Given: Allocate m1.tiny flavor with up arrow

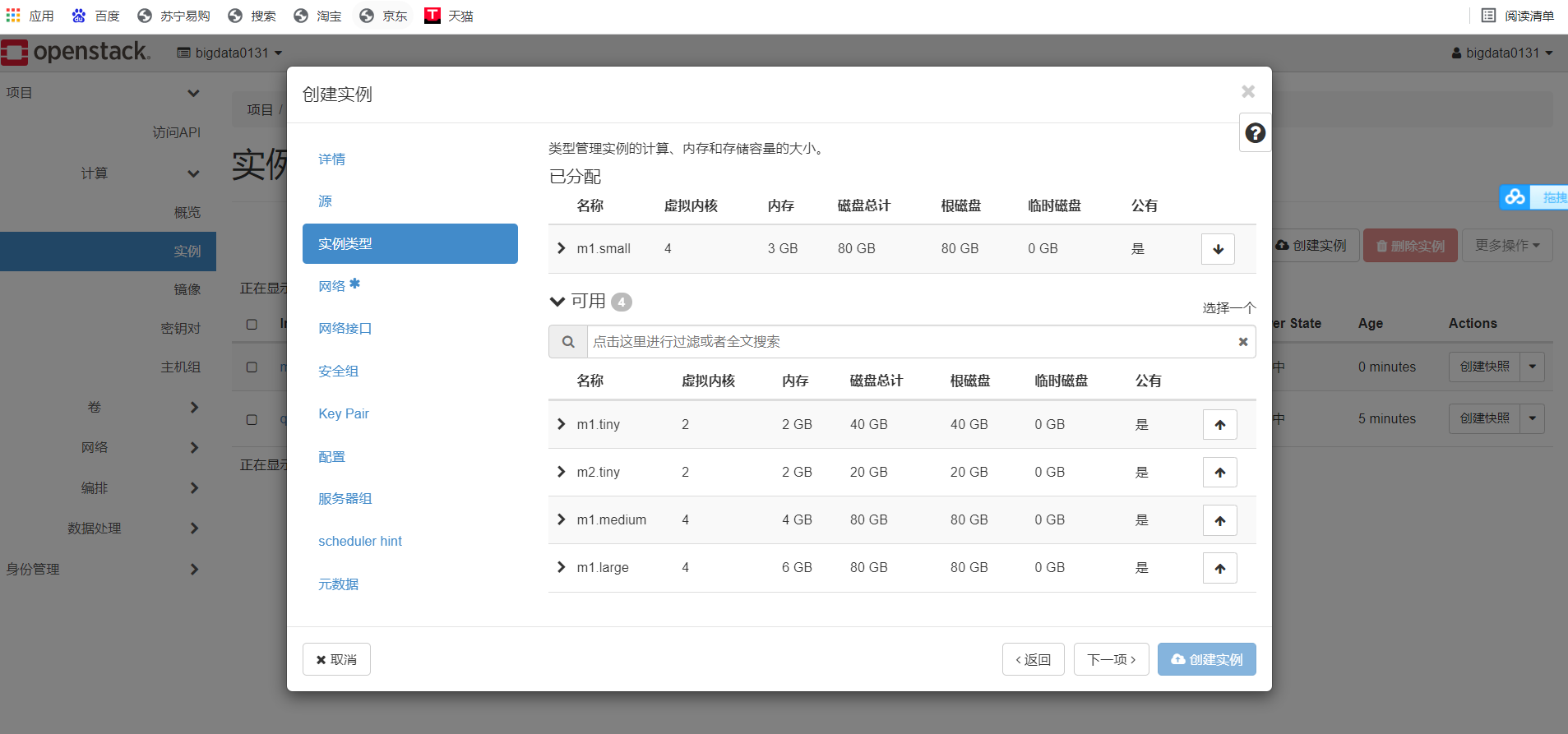Looking at the screenshot, I should pyautogui.click(x=1219, y=425).
